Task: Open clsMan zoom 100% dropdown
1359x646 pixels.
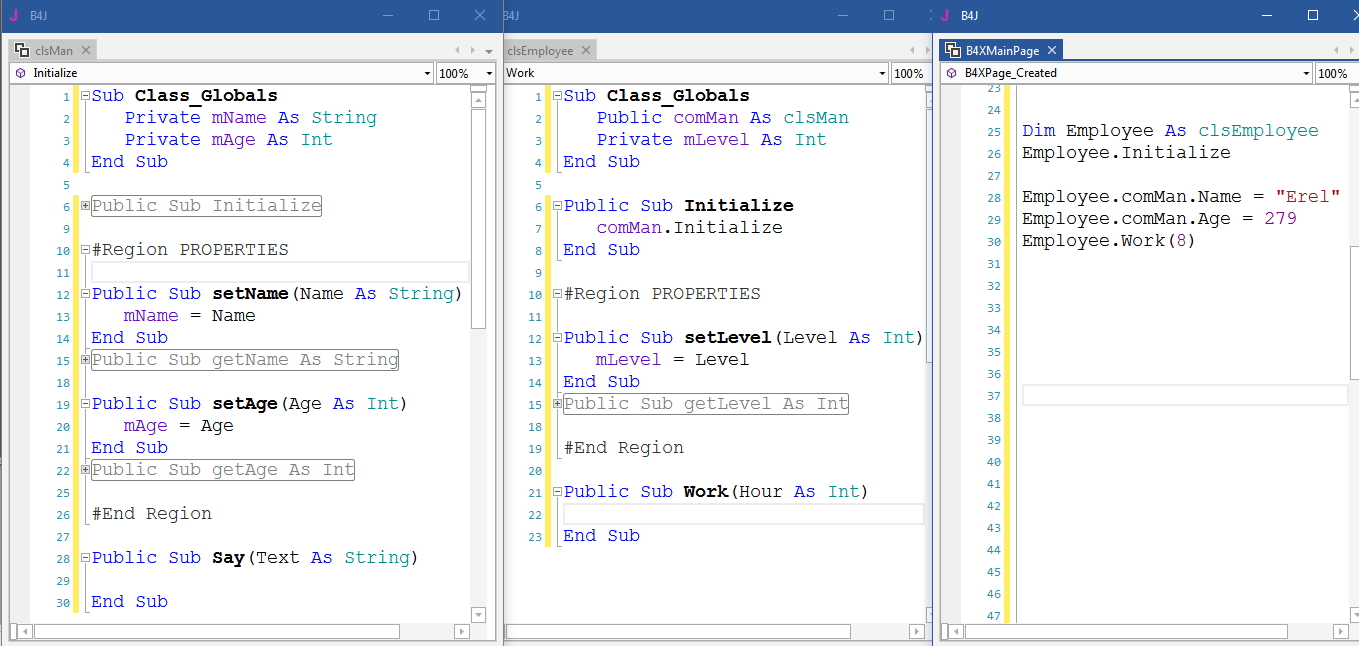Action: click(489, 73)
